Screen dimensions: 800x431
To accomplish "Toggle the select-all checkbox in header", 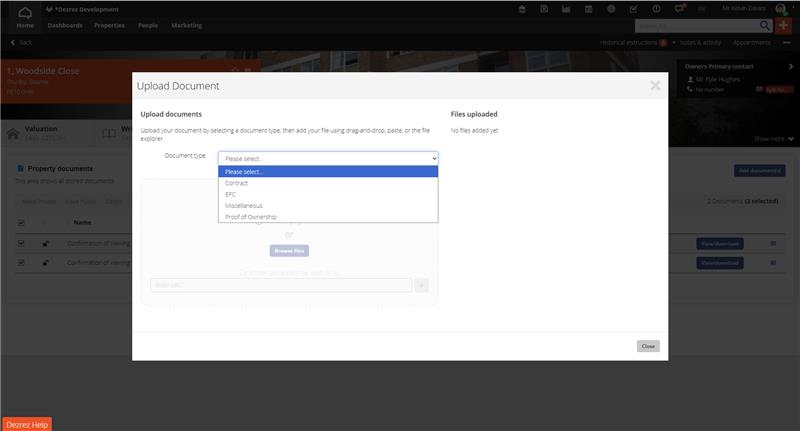I will tap(21, 222).
